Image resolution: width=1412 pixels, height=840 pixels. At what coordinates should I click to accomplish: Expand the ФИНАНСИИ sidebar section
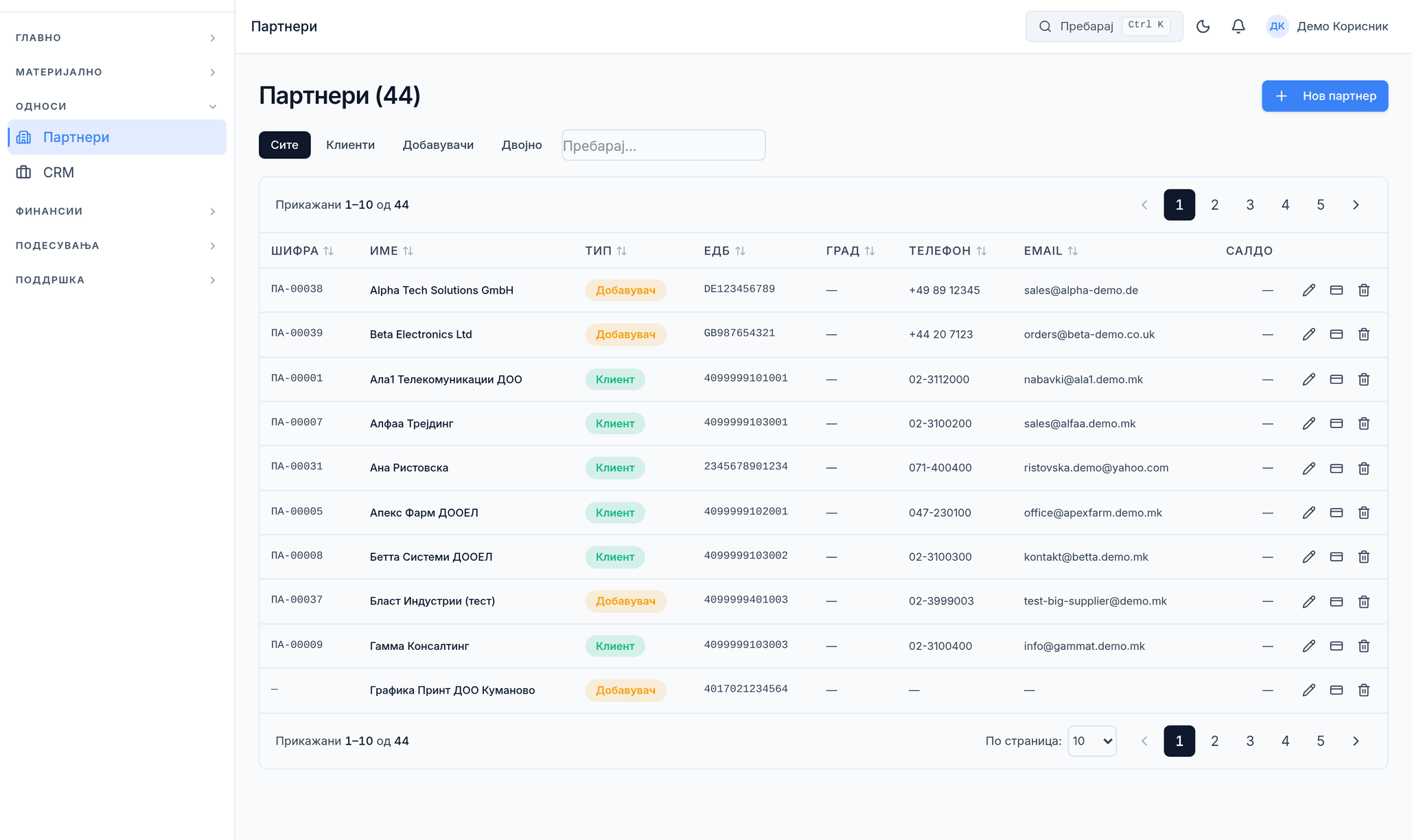pos(115,211)
